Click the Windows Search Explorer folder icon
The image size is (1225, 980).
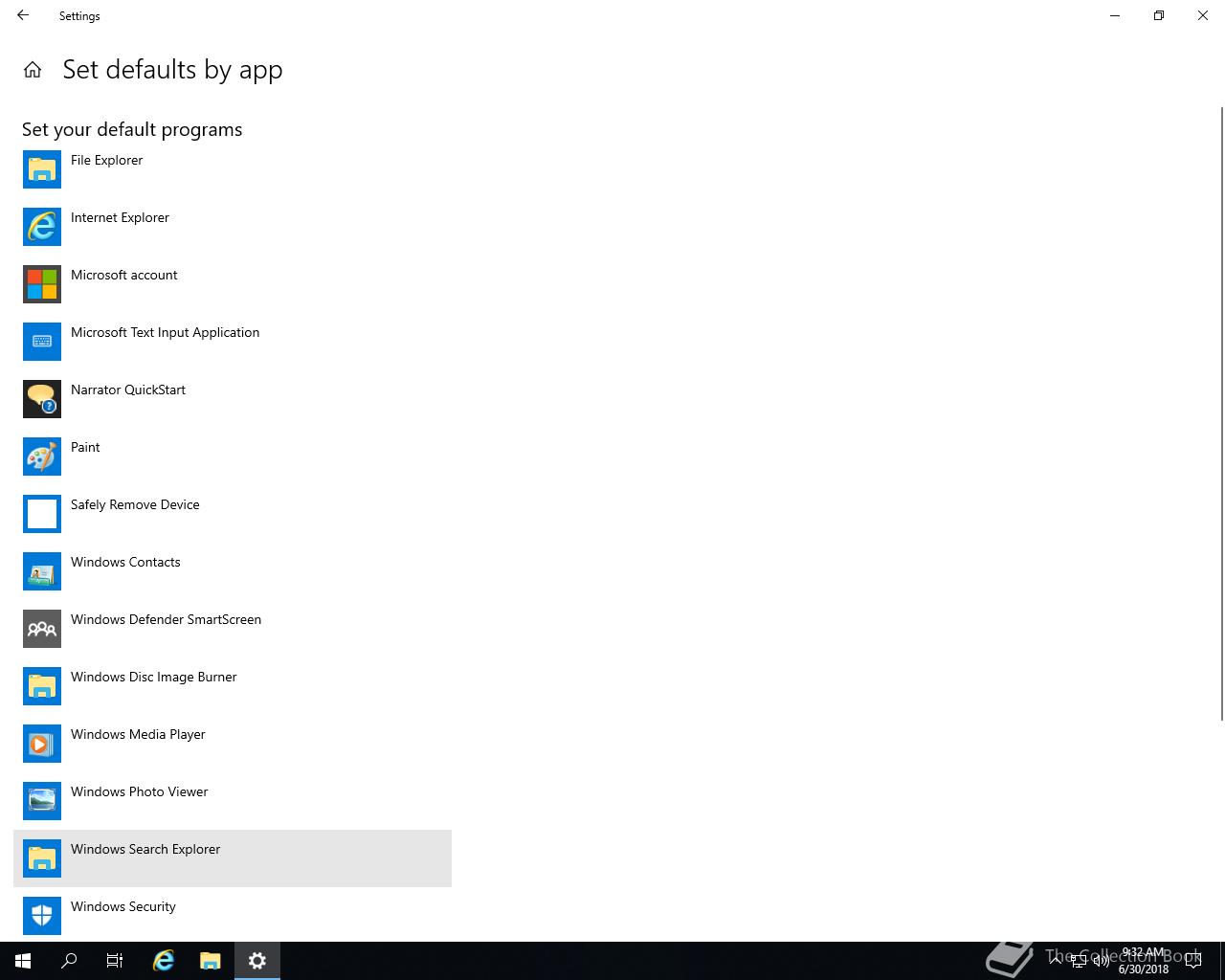coord(42,858)
